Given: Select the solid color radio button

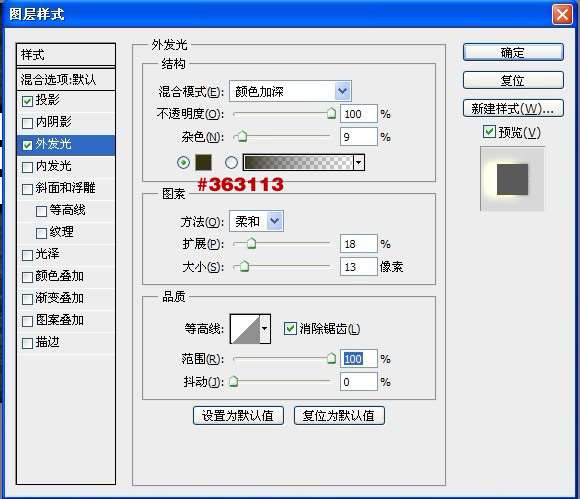Looking at the screenshot, I should coord(183,162).
